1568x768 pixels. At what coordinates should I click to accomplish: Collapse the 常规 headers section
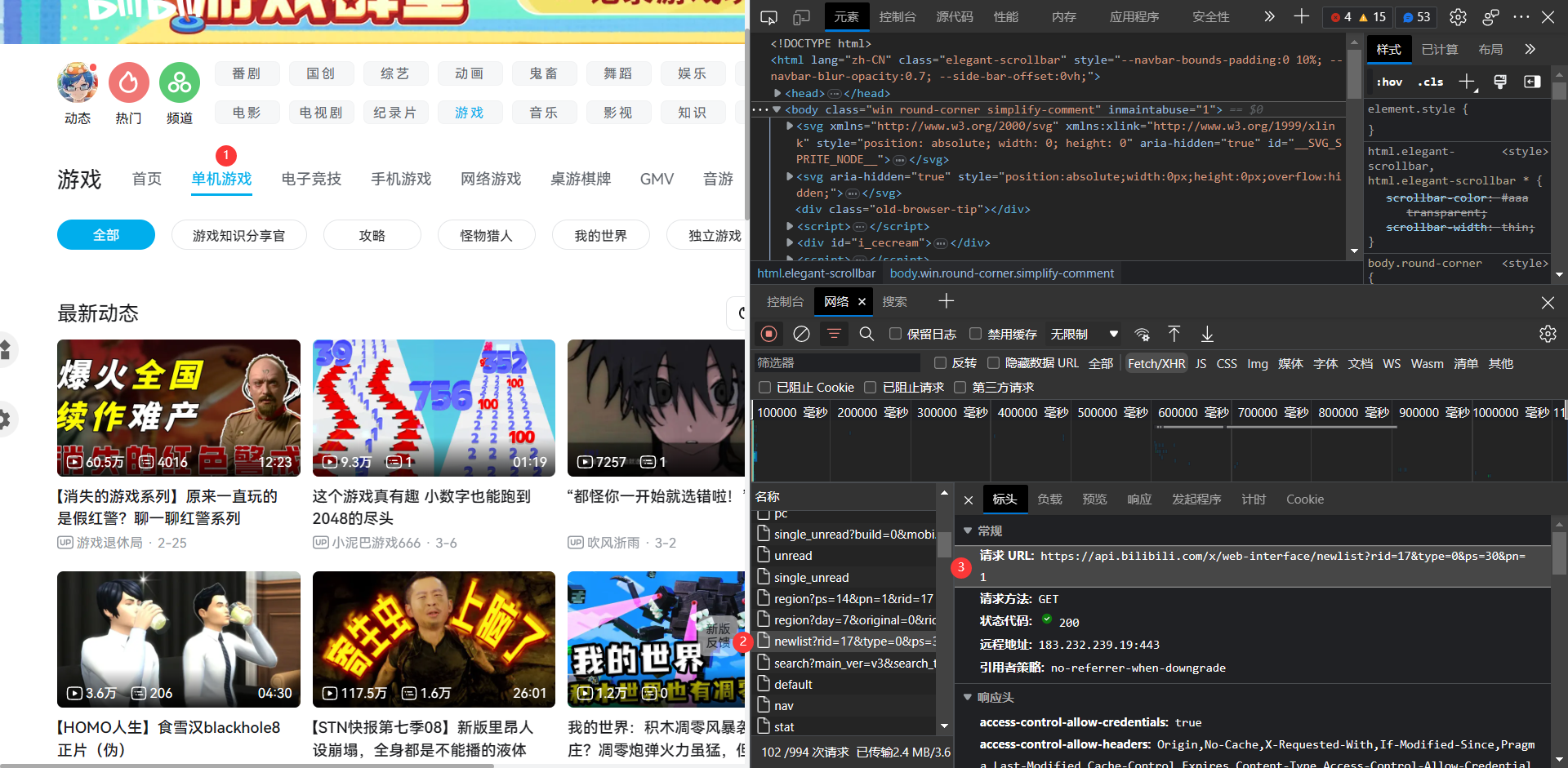click(968, 530)
